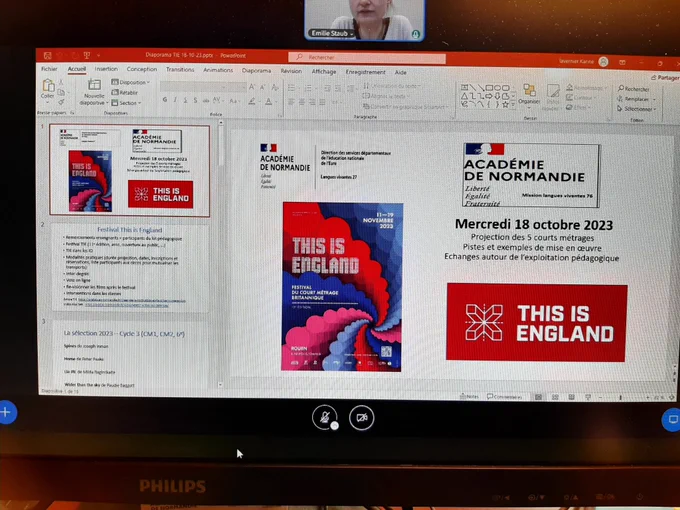Open the Disposition layout dropdown

click(x=131, y=82)
